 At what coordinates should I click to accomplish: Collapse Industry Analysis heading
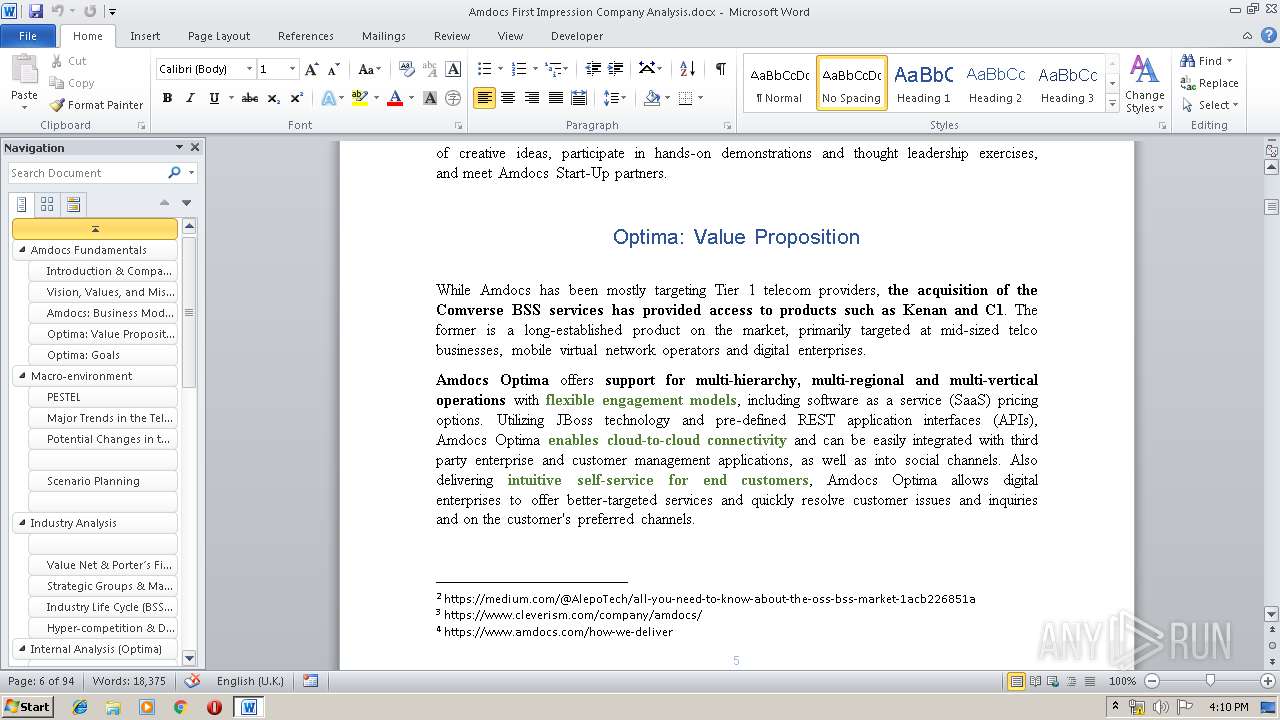[22, 523]
